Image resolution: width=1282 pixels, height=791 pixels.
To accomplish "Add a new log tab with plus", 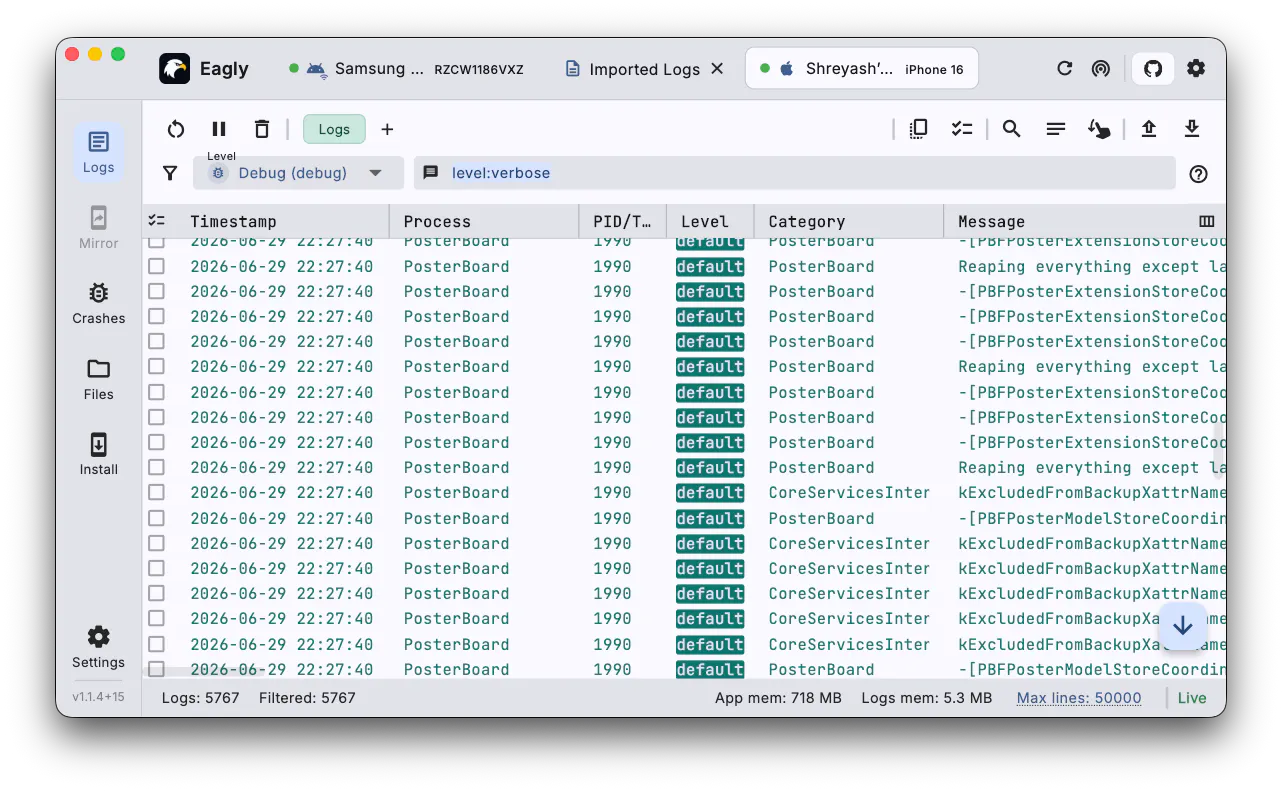I will click(387, 129).
